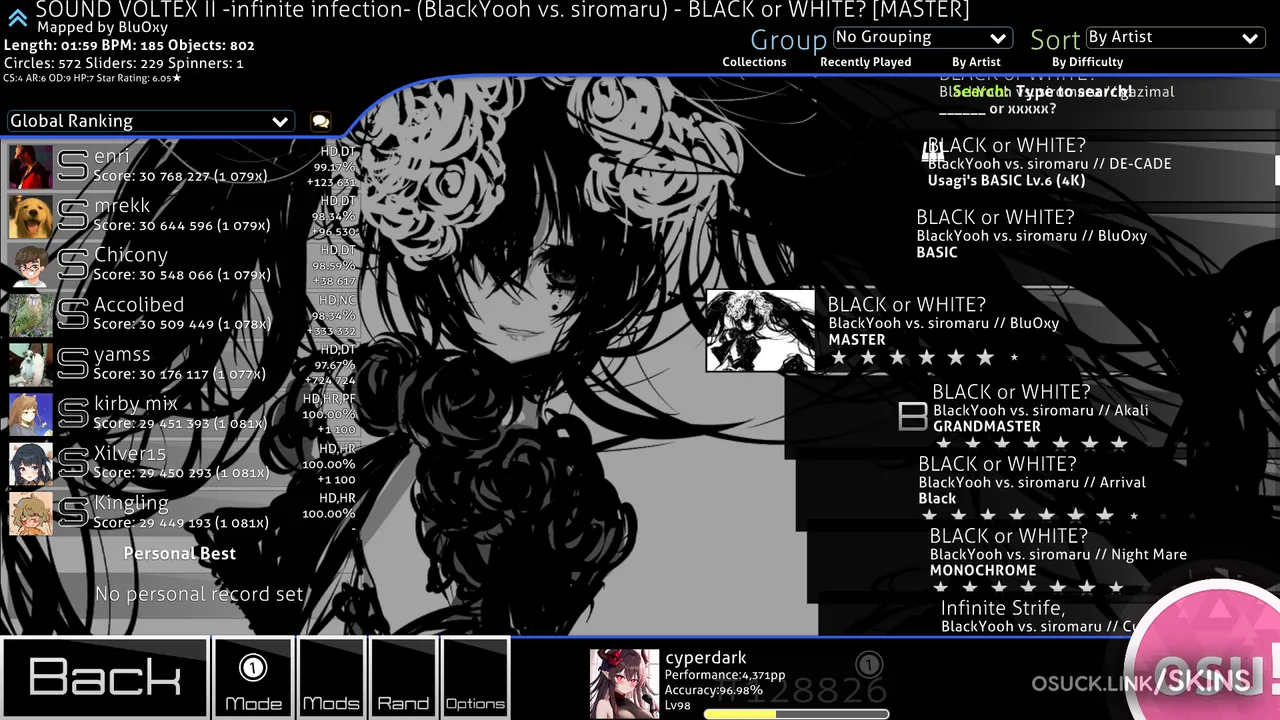
Task: Click the rank badge icon beside GRANDMASTER
Action: tap(913, 416)
